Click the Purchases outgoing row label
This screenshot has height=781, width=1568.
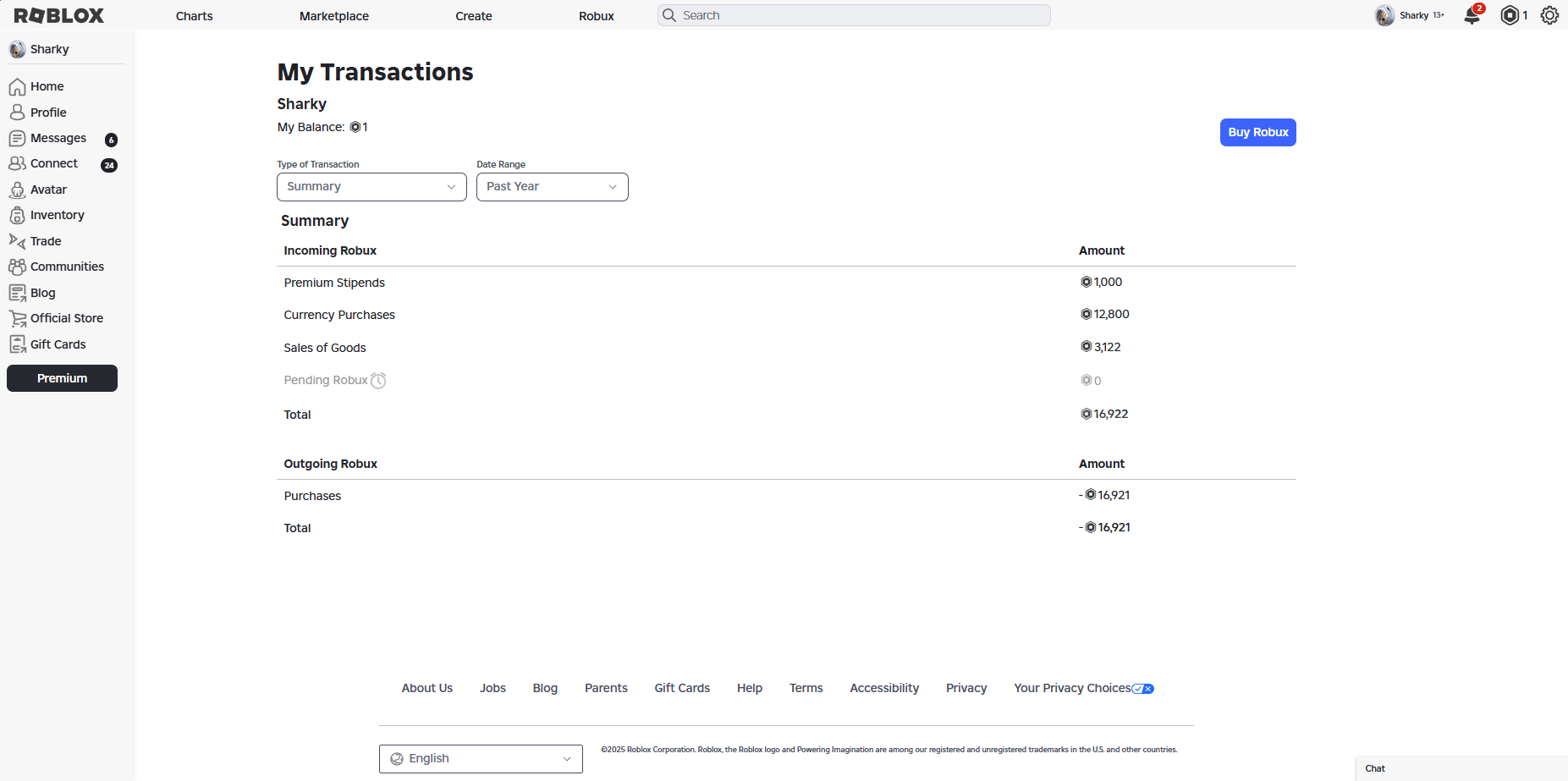(x=312, y=496)
